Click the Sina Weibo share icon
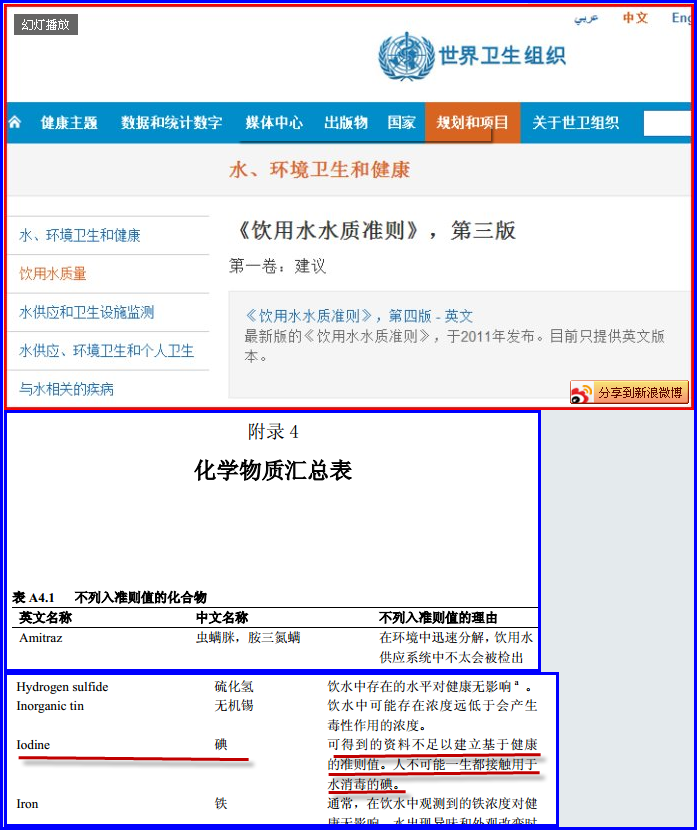This screenshot has height=830, width=697. tap(581, 393)
